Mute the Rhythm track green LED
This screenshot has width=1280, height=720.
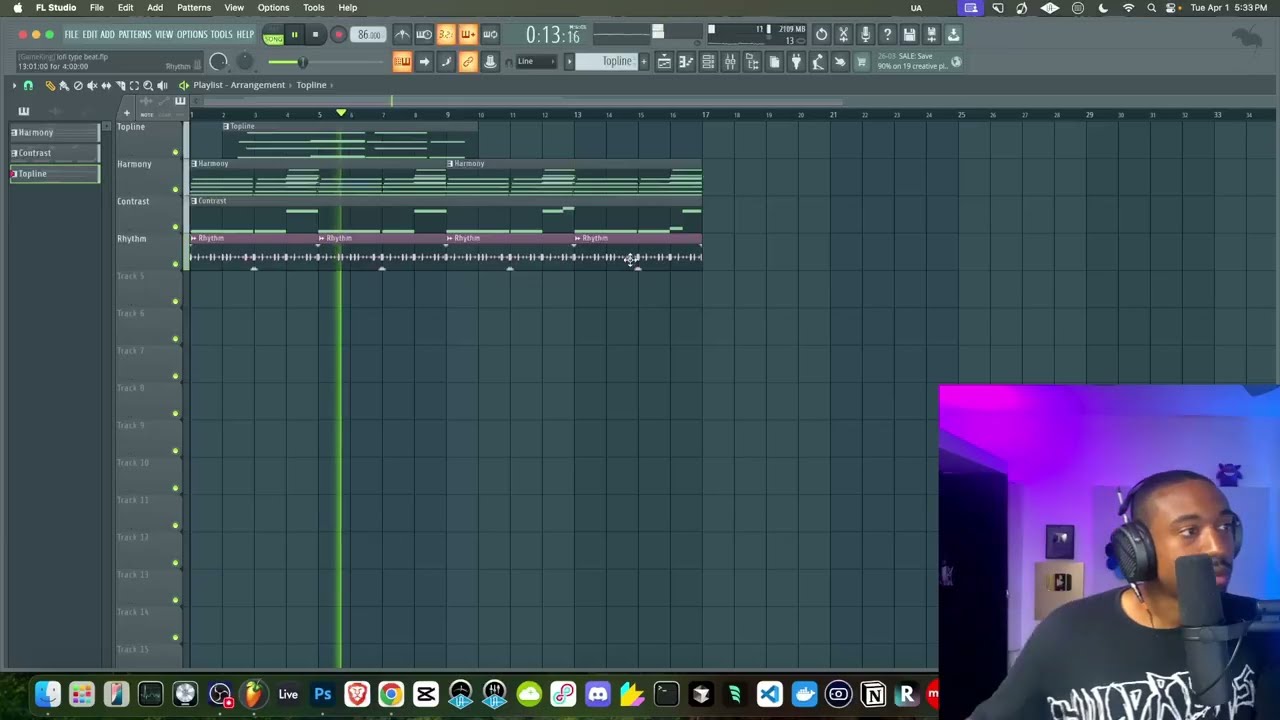(x=176, y=265)
